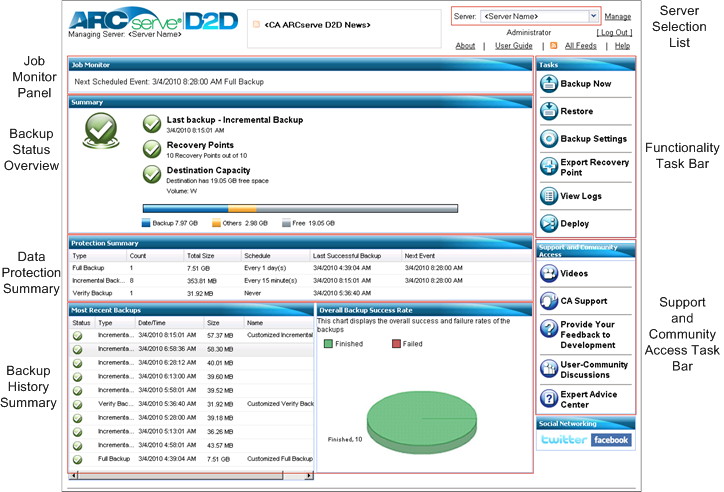The height and width of the screenshot is (492, 724).
Task: Click the Restore label
Action: pyautogui.click(x=576, y=111)
